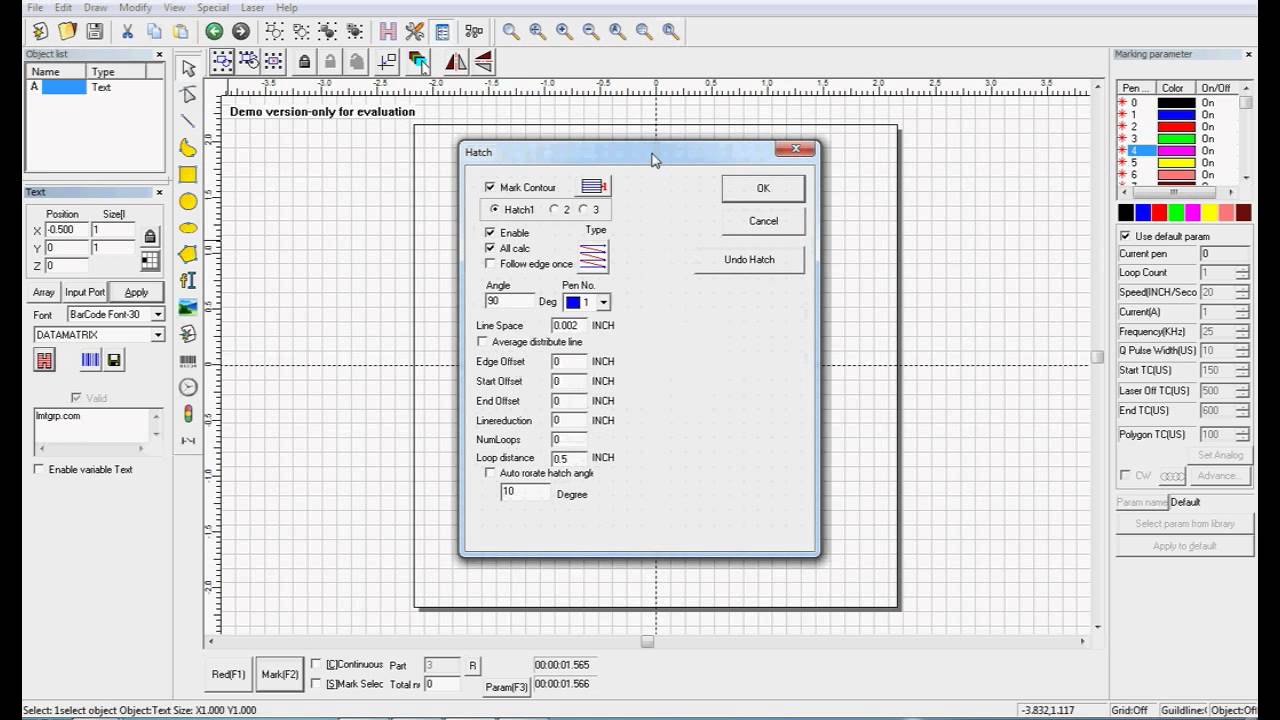The width and height of the screenshot is (1280, 720).
Task: Select the Rectangle drawing tool
Action: click(x=188, y=175)
